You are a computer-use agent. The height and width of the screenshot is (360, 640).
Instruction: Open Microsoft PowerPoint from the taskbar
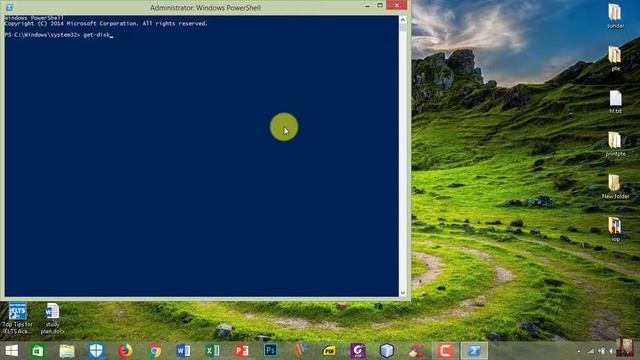pos(241,350)
